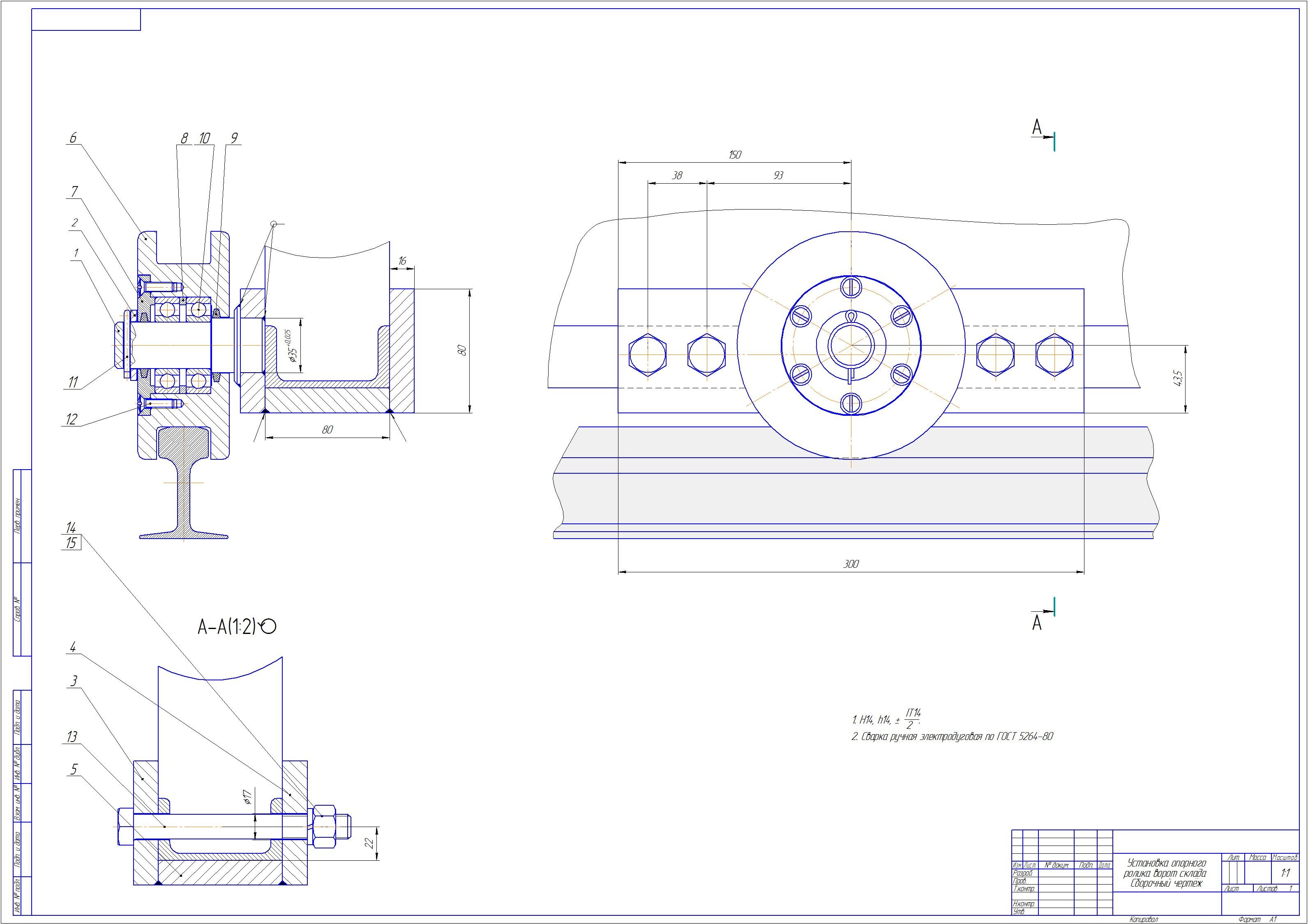Select the 150 dimension label at top
Screen dimensions: 1308x924
(x=735, y=155)
